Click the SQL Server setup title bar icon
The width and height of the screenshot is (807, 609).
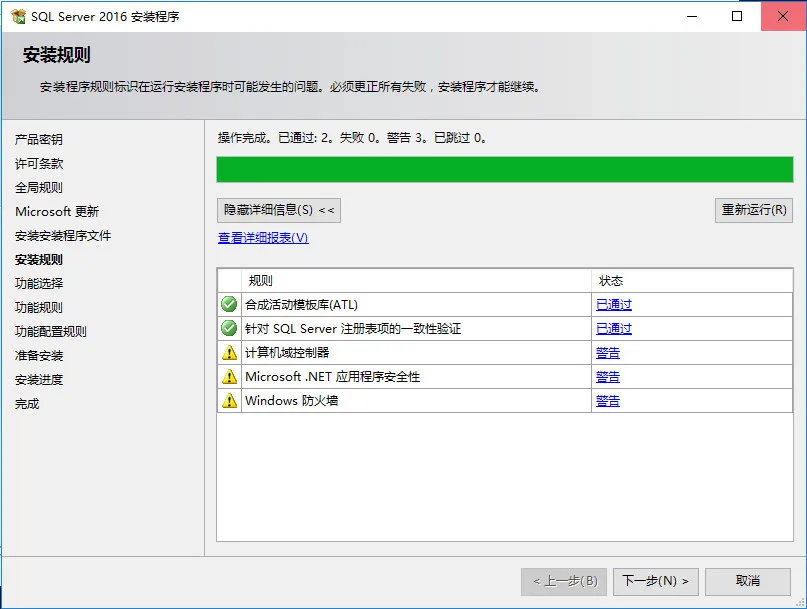18,16
